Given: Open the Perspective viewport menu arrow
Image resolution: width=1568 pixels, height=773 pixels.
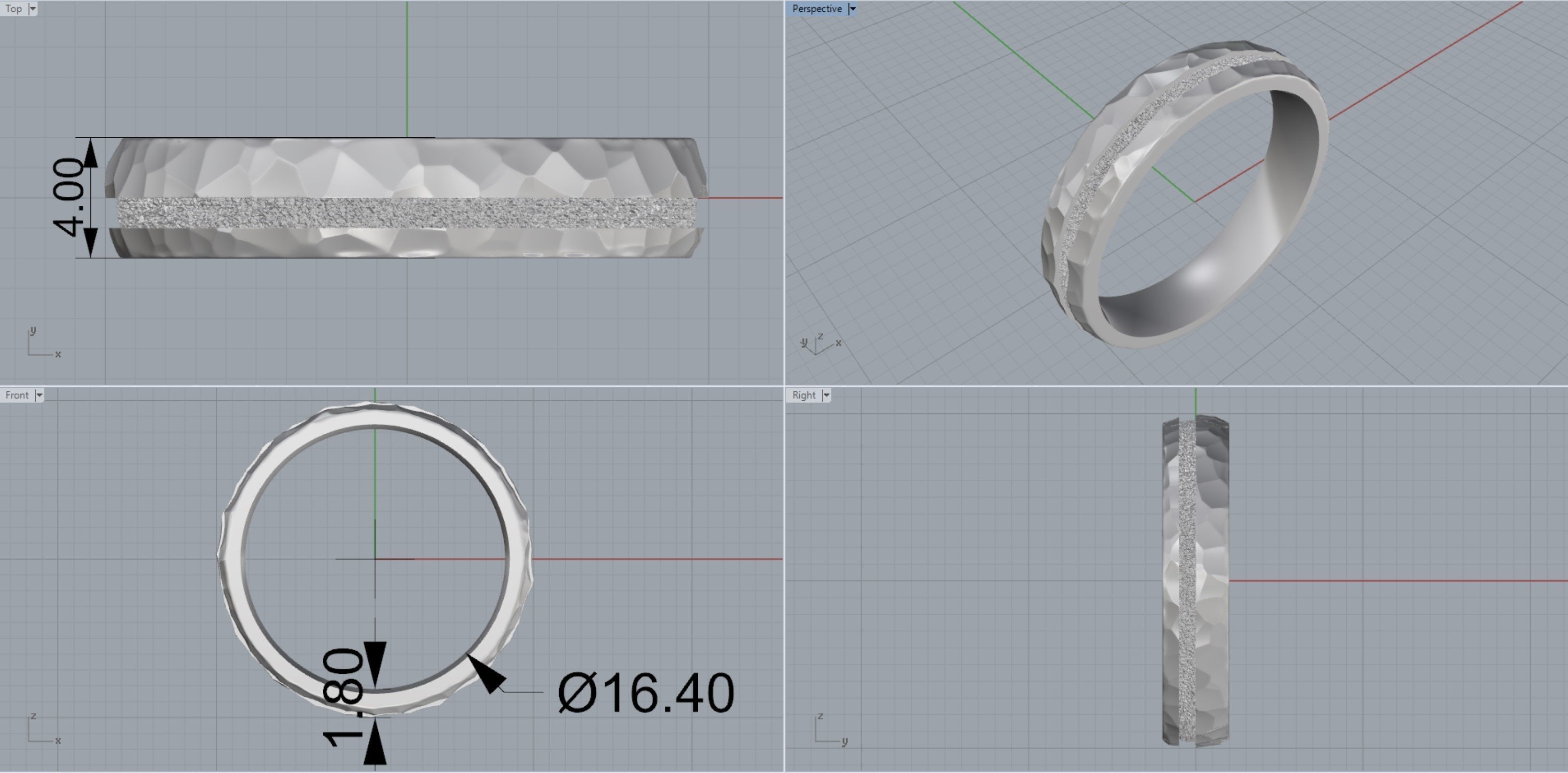Looking at the screenshot, I should click(852, 8).
